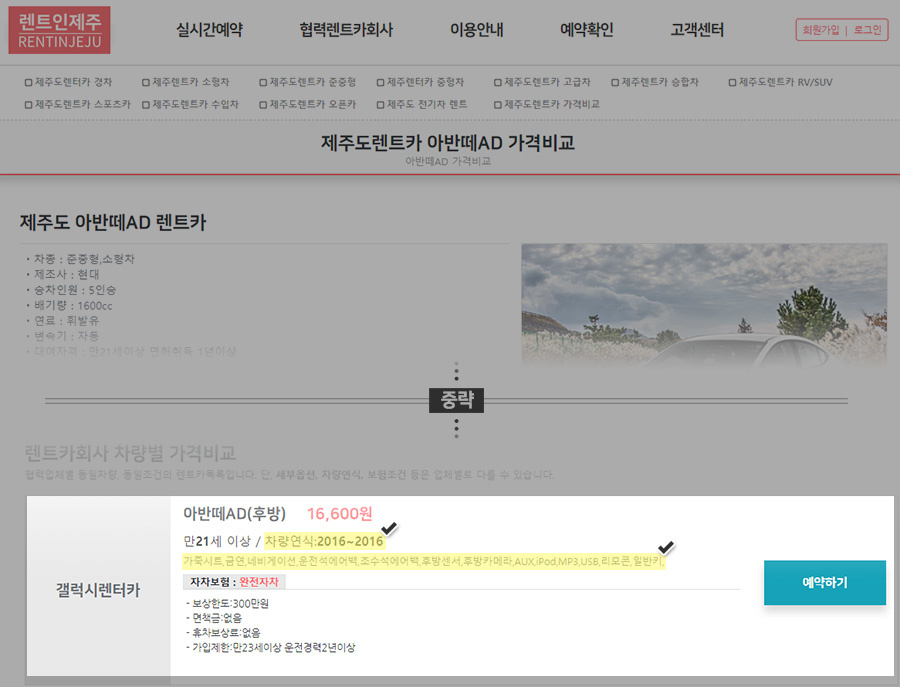
Task: Click the 면책금:없음 line
Action: click(x=214, y=618)
